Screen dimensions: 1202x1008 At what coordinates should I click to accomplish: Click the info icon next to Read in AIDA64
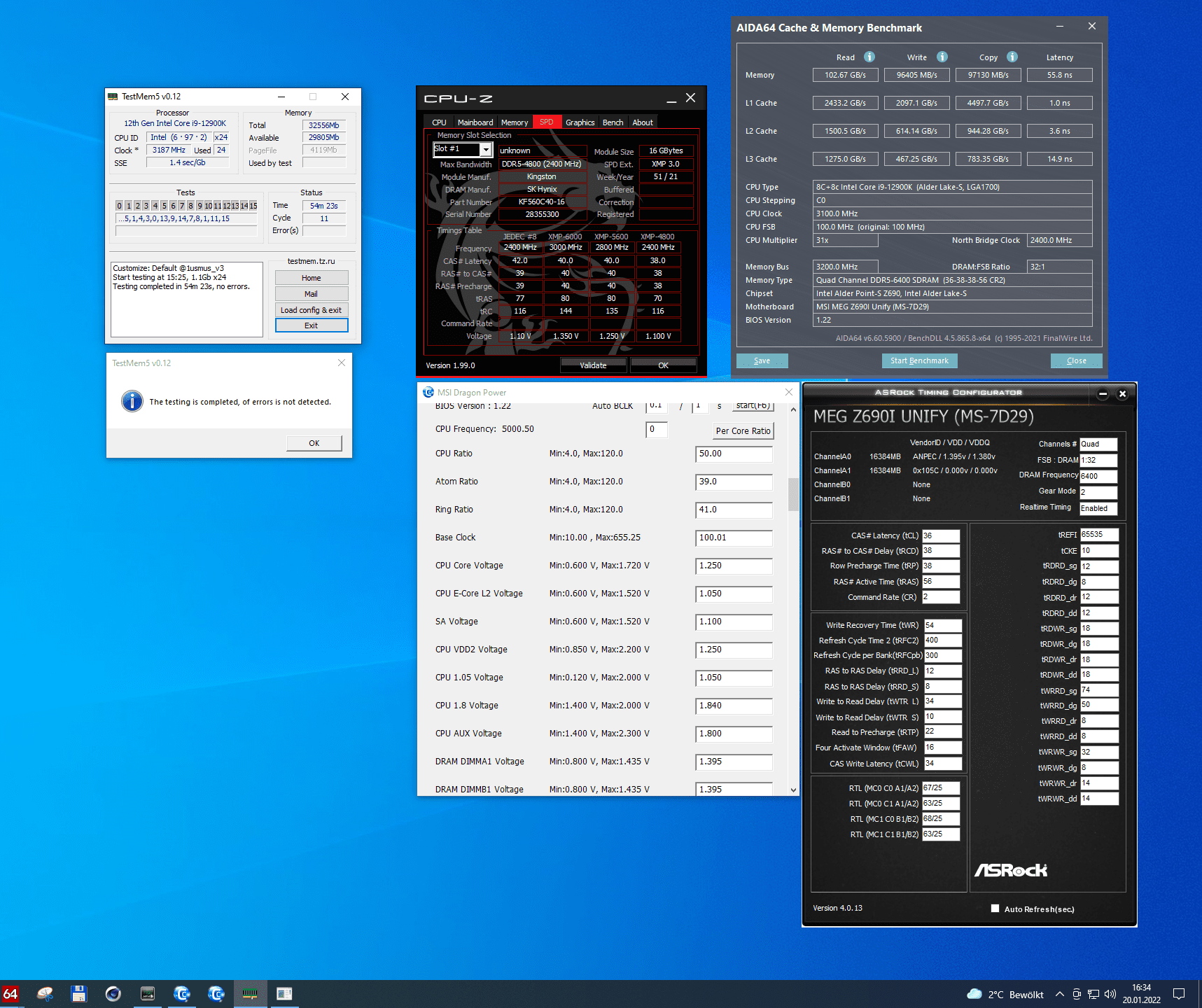869,57
